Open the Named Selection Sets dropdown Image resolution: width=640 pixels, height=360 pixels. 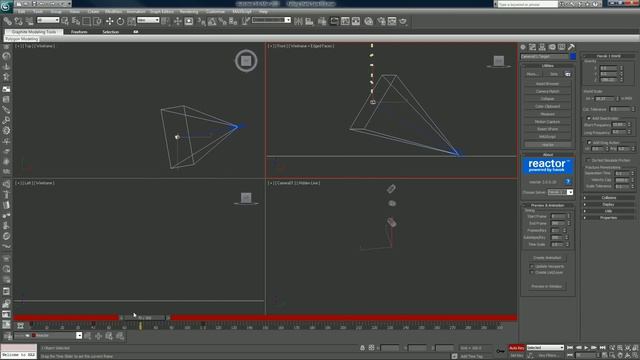[271, 20]
